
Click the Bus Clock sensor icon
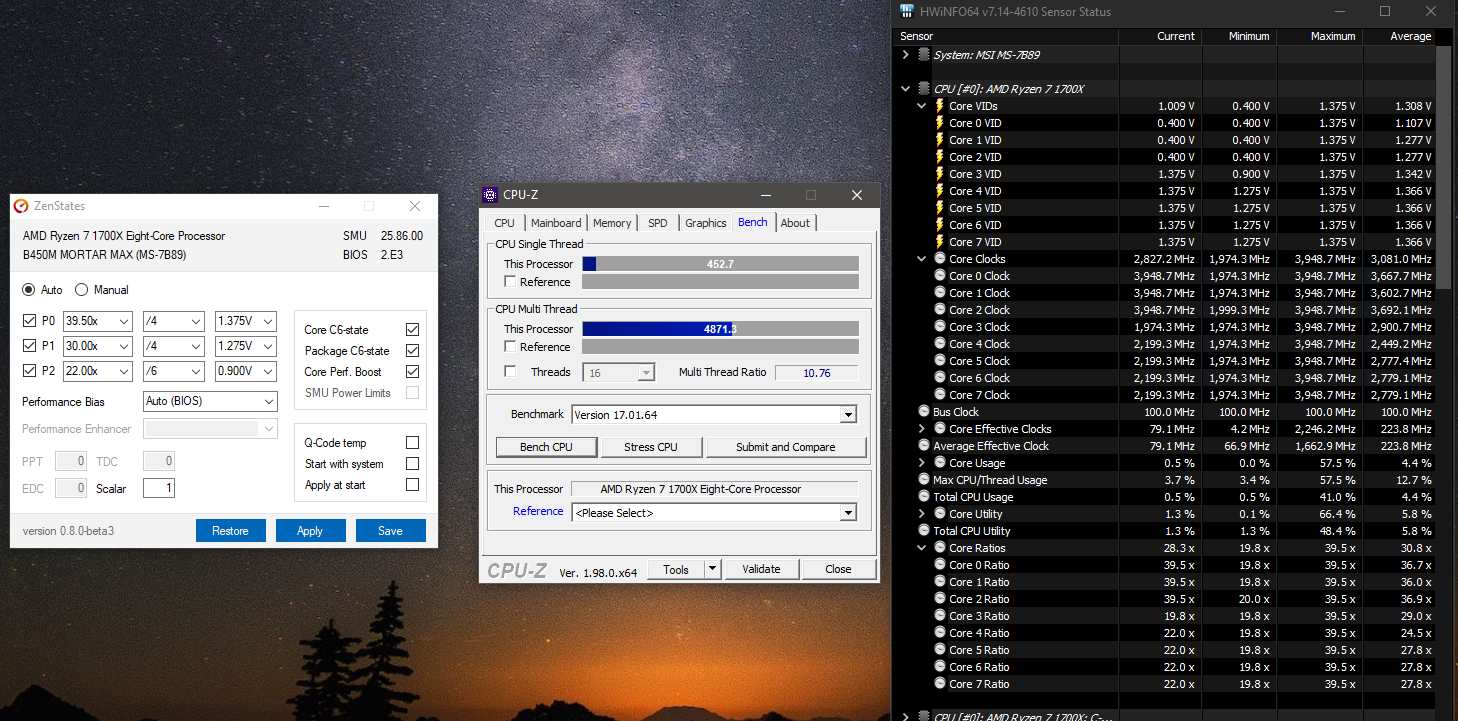[924, 412]
